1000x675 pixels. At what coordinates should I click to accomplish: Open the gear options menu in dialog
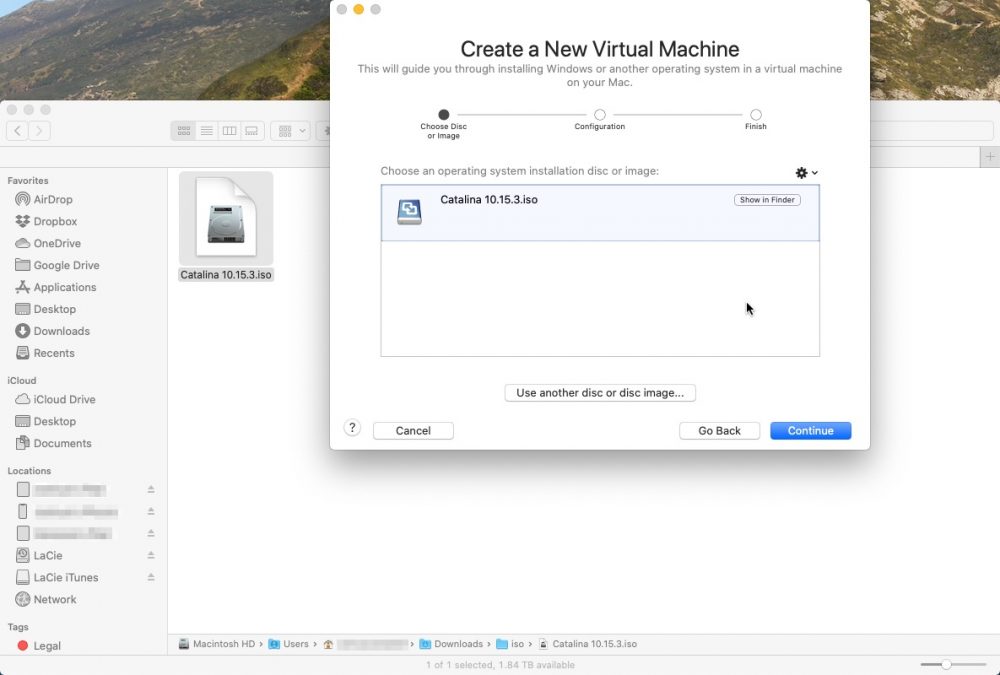(x=806, y=173)
